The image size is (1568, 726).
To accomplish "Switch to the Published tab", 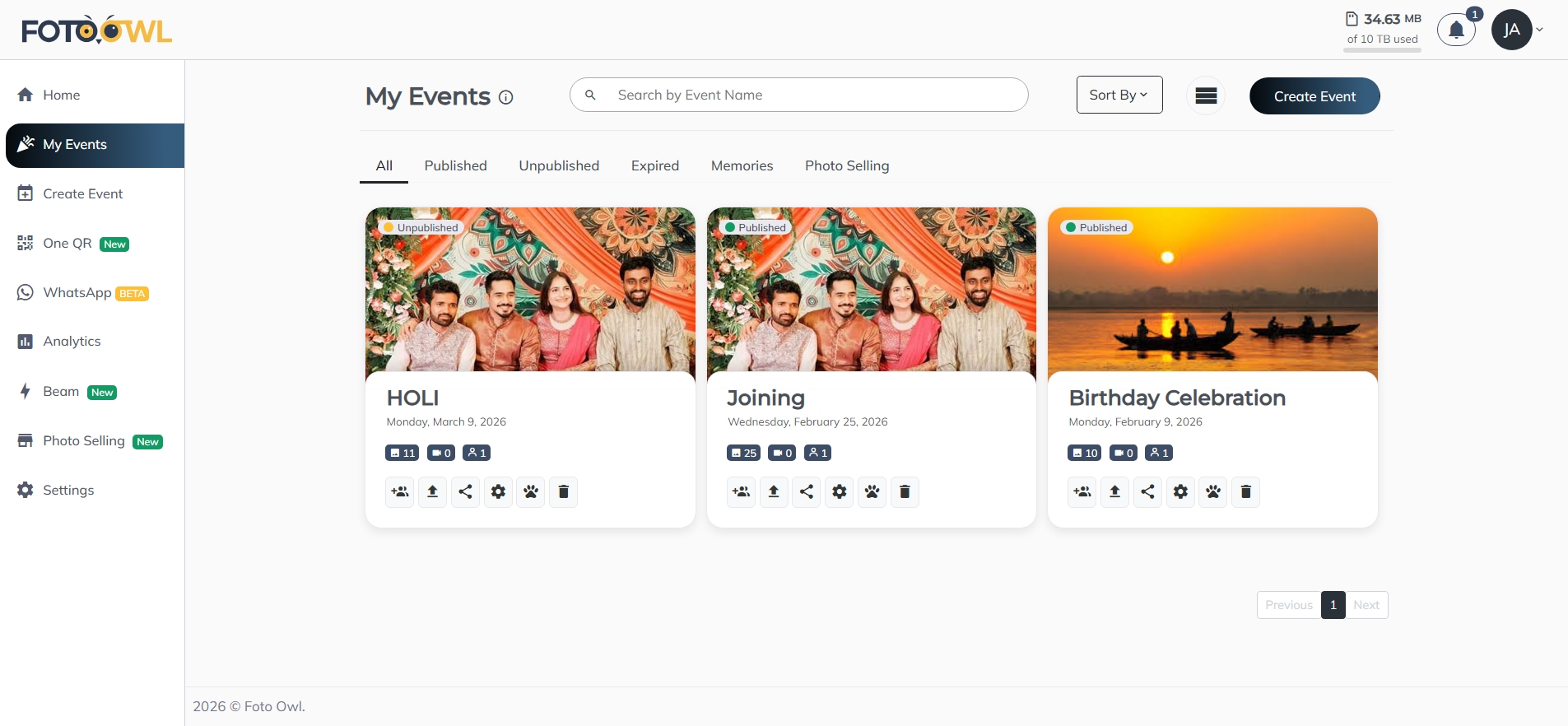I will [455, 165].
